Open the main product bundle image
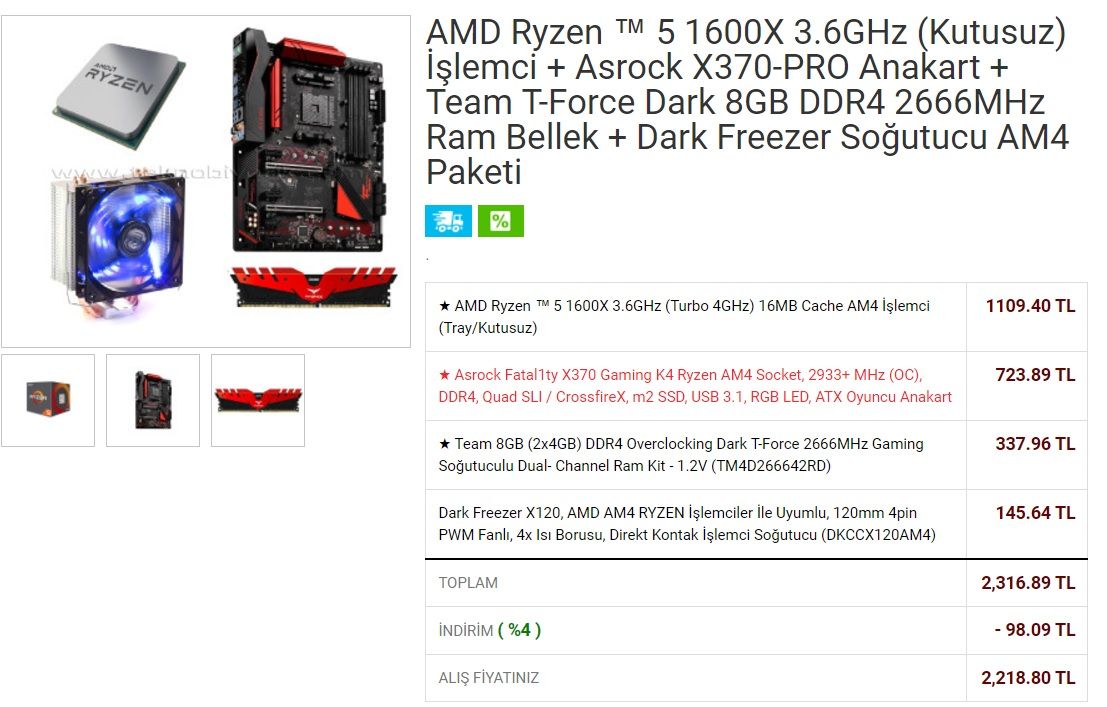 [205, 182]
